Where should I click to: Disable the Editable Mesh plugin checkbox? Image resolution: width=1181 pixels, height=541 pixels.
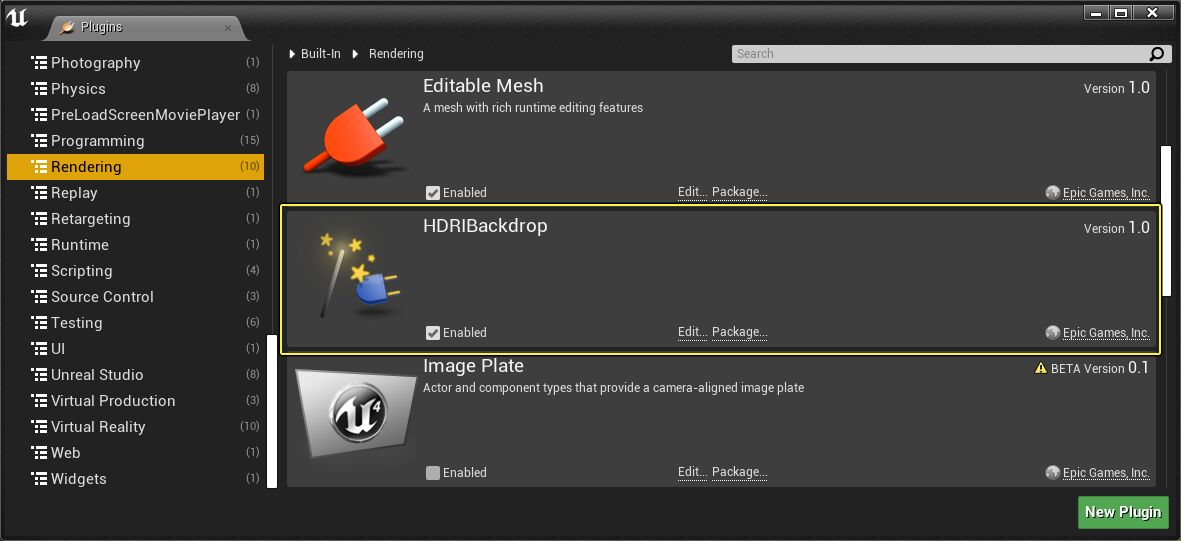pyautogui.click(x=433, y=193)
